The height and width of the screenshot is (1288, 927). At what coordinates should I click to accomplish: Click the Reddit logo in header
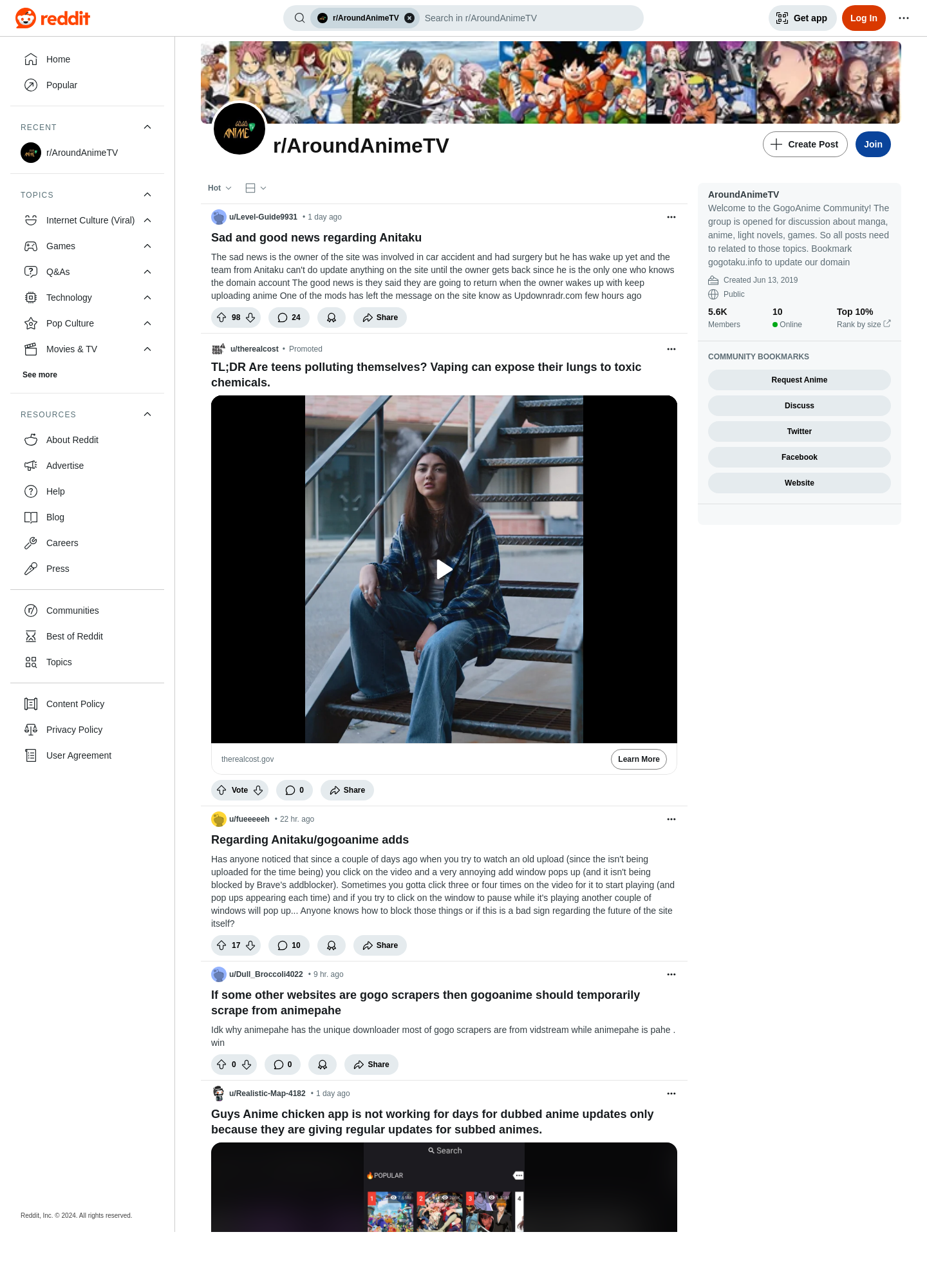pos(53,18)
